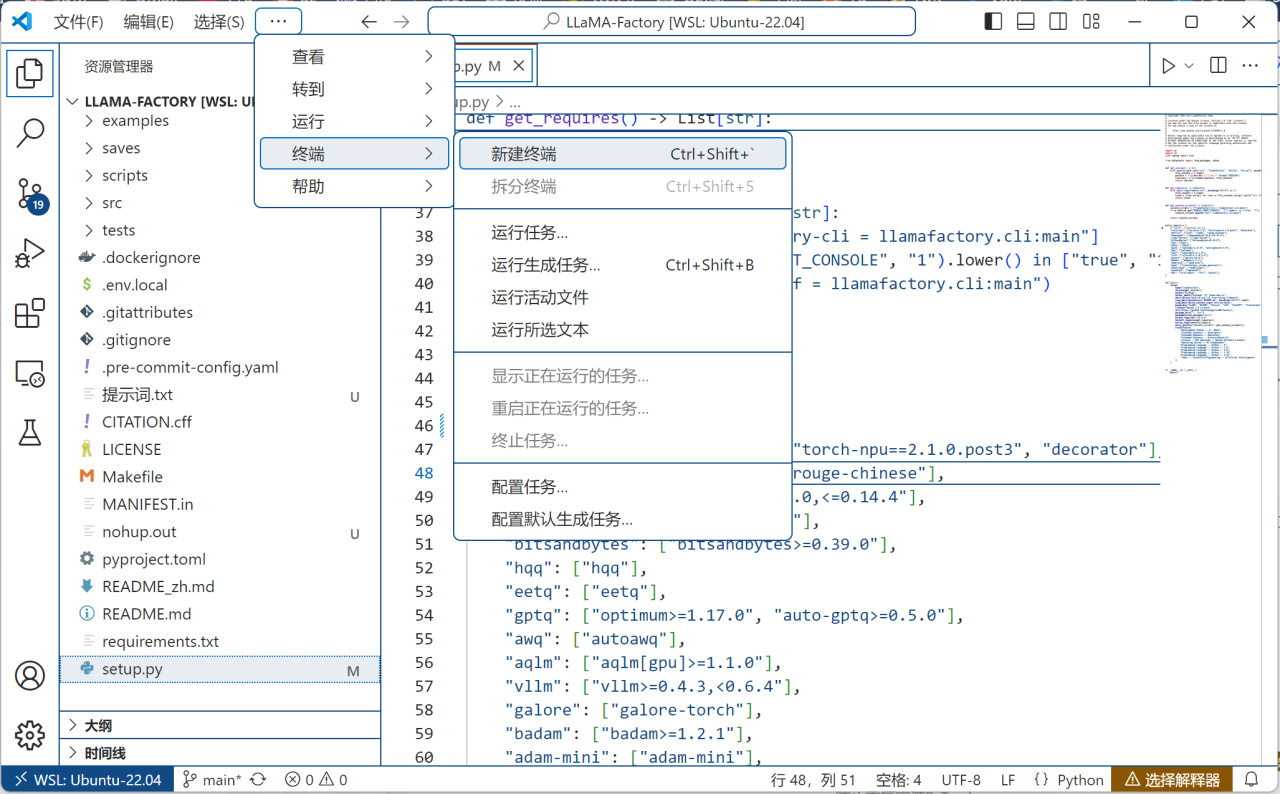Open the run options dropdown arrow
The image size is (1280, 794).
(x=1189, y=66)
